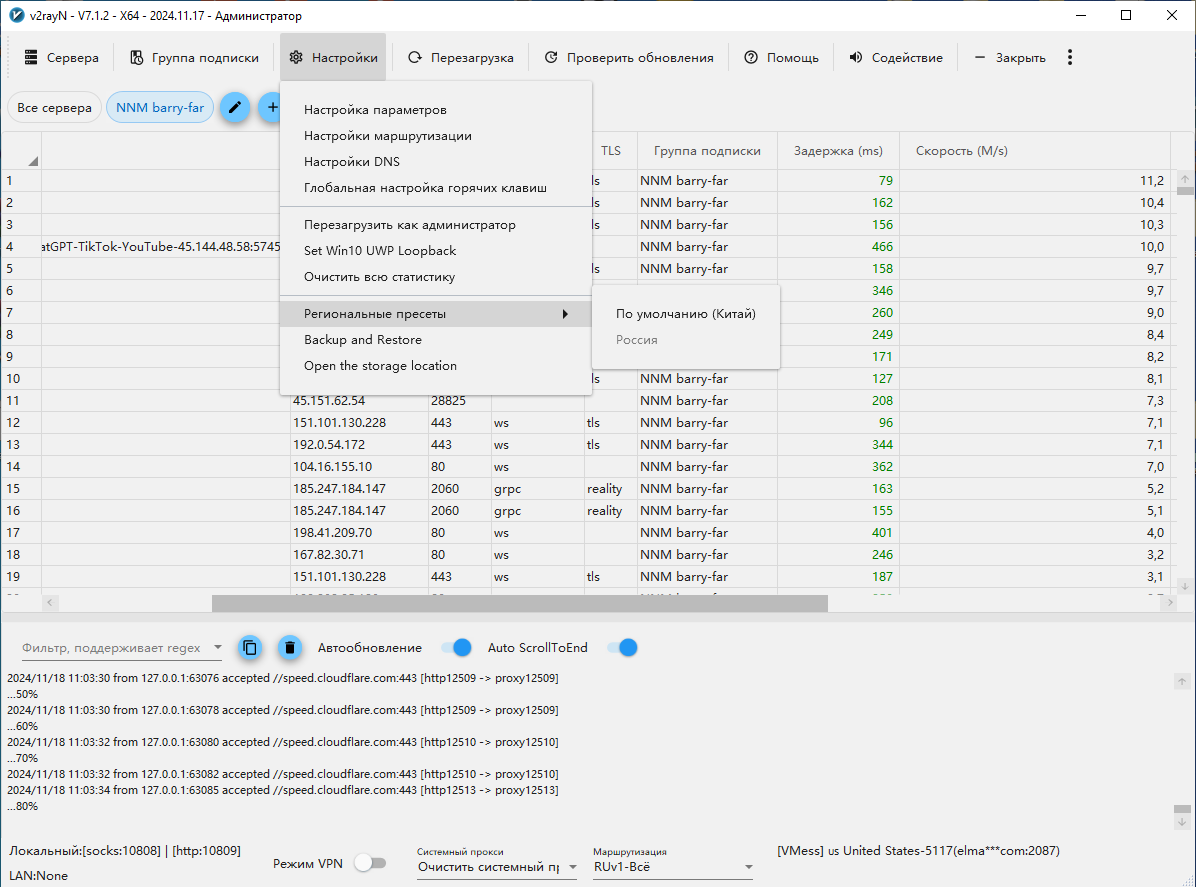Select the Все сервера group chip

pyautogui.click(x=54, y=108)
